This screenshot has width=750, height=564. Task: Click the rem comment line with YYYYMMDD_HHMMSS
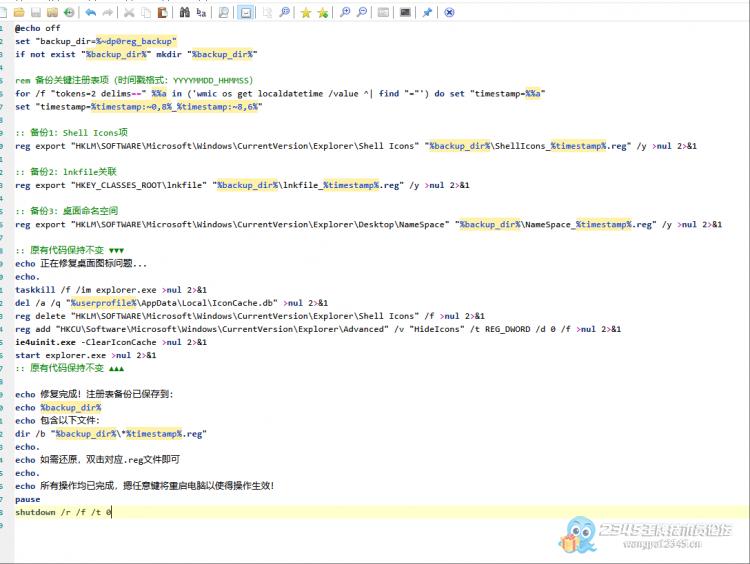(x=134, y=80)
